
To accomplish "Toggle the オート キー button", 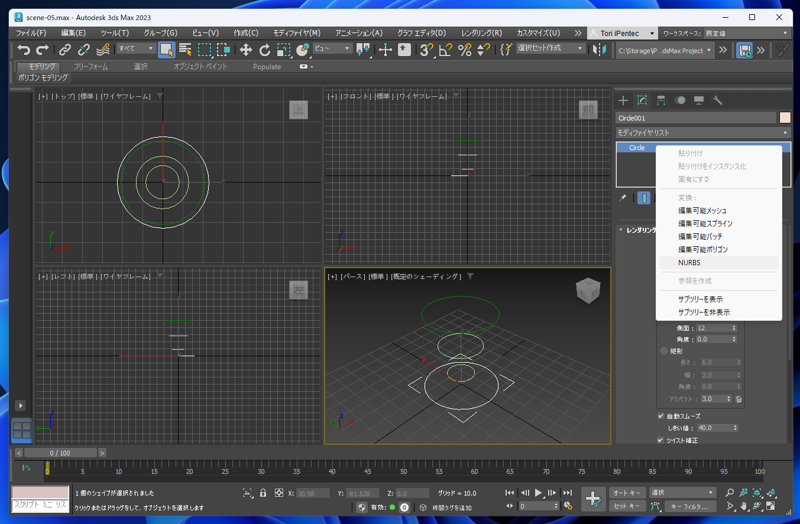I will pos(627,492).
